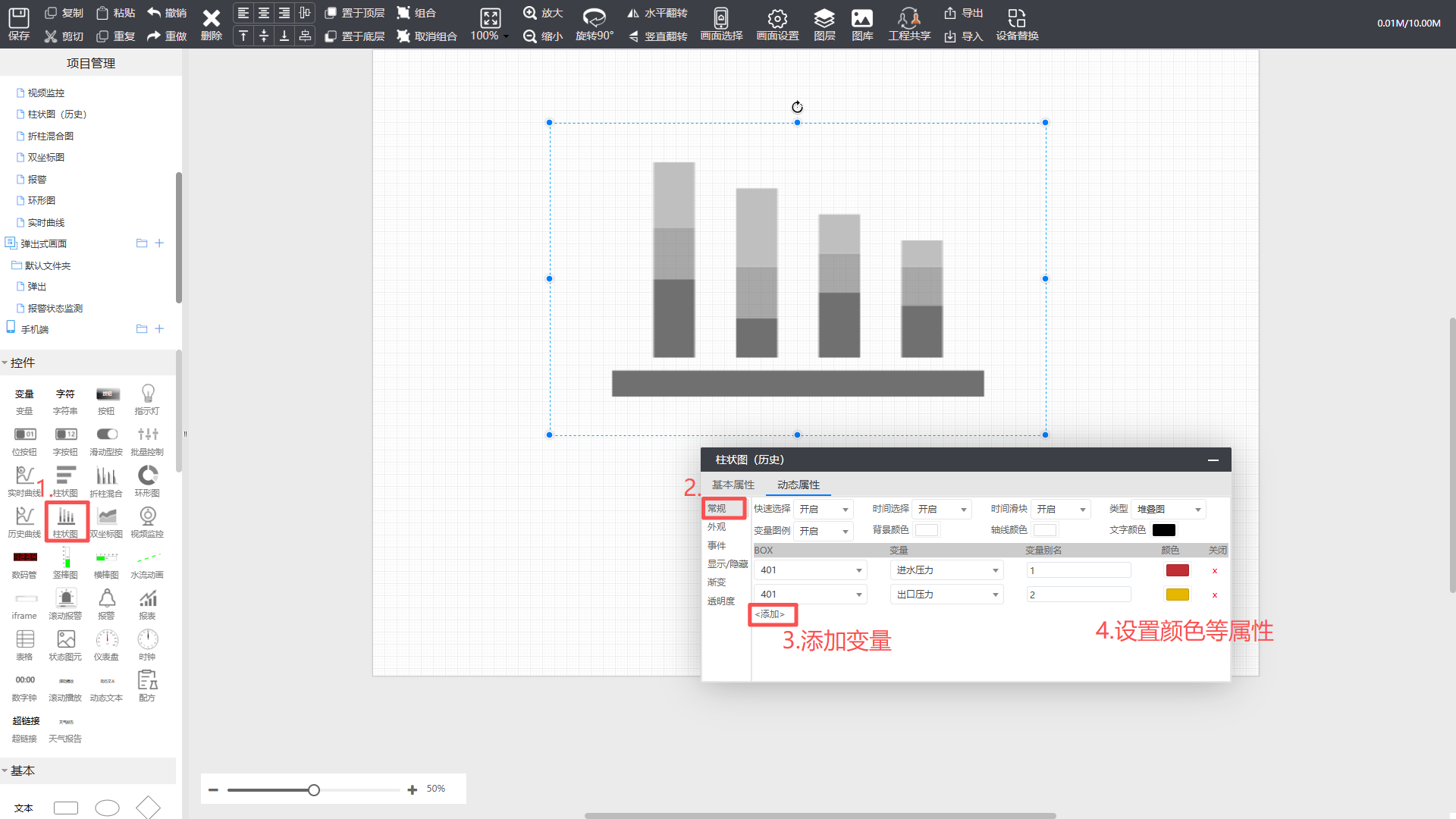Open the Quick Select (快速选择) dropdown

click(x=824, y=510)
